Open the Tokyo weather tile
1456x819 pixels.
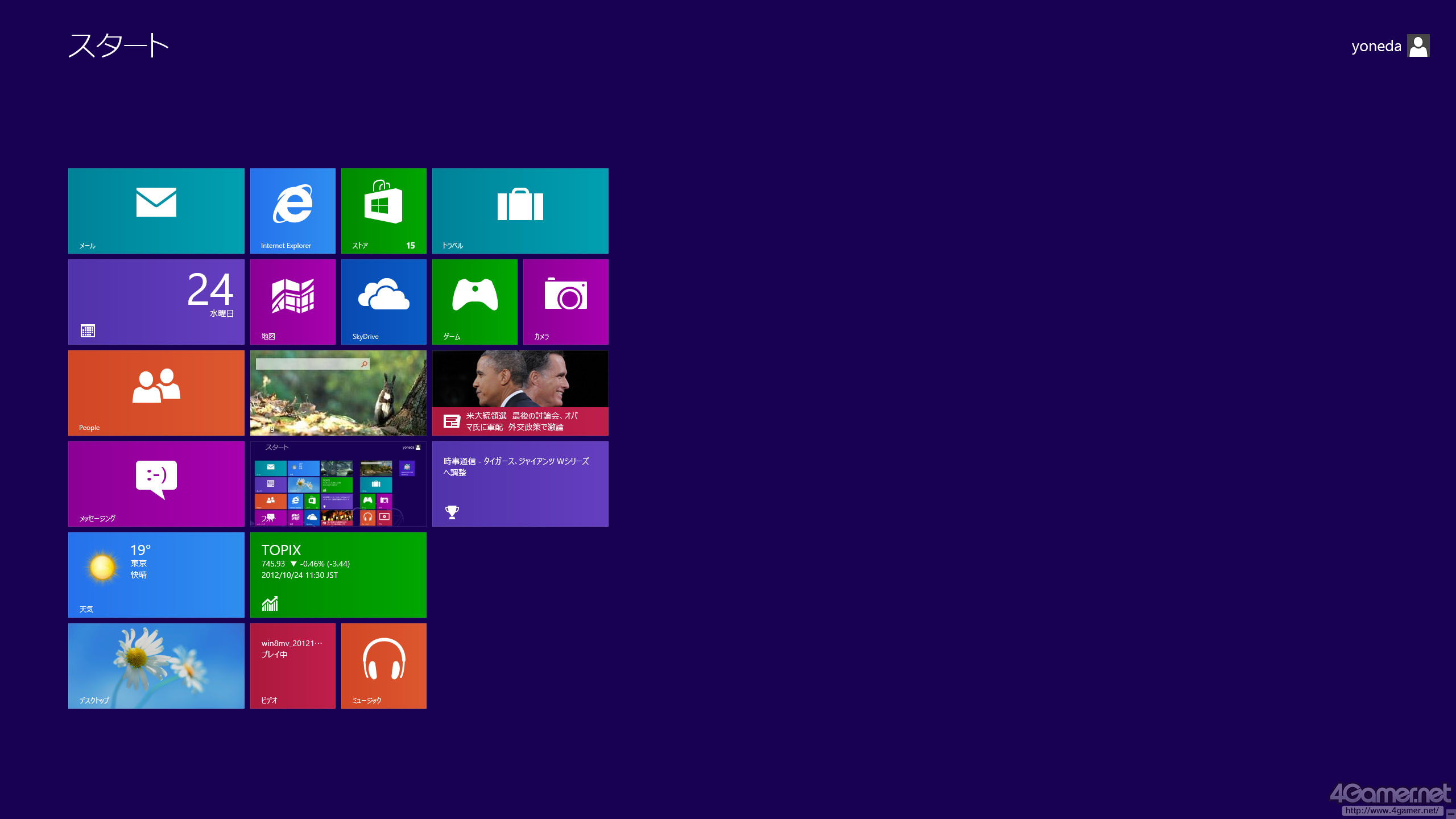point(156,574)
